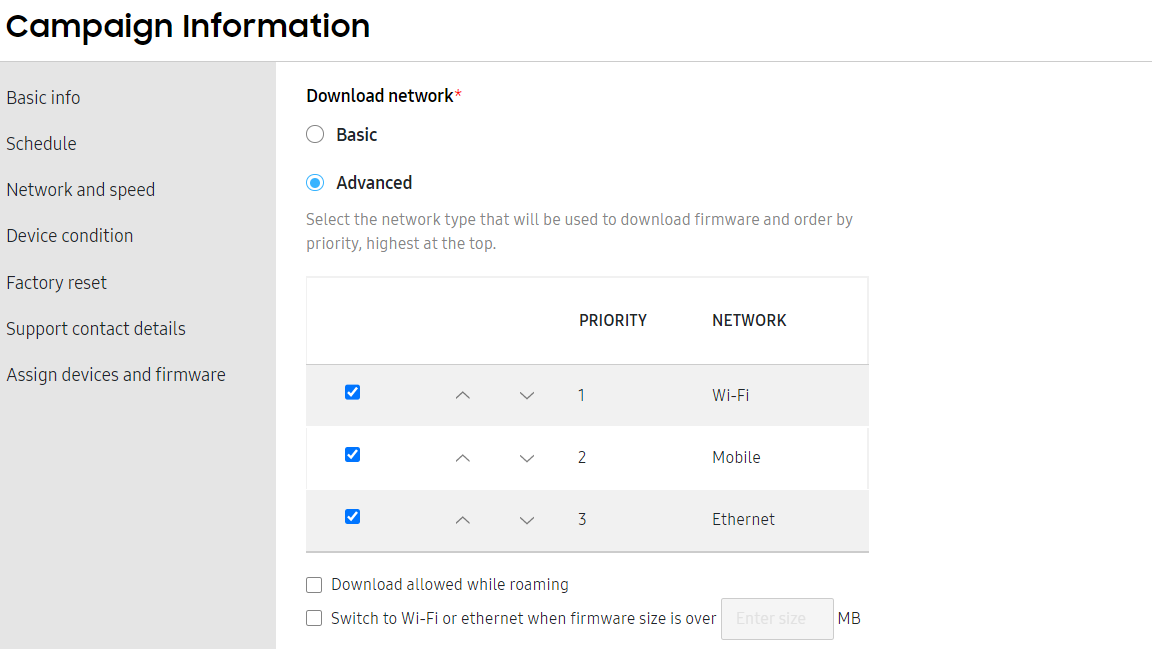Move Ethernet up in priority

462,520
